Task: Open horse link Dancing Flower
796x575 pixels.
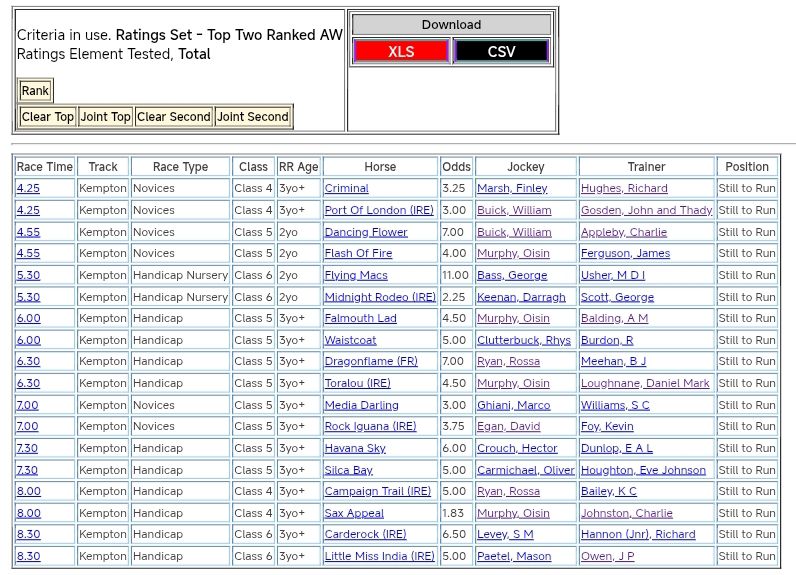Action: 366,232
